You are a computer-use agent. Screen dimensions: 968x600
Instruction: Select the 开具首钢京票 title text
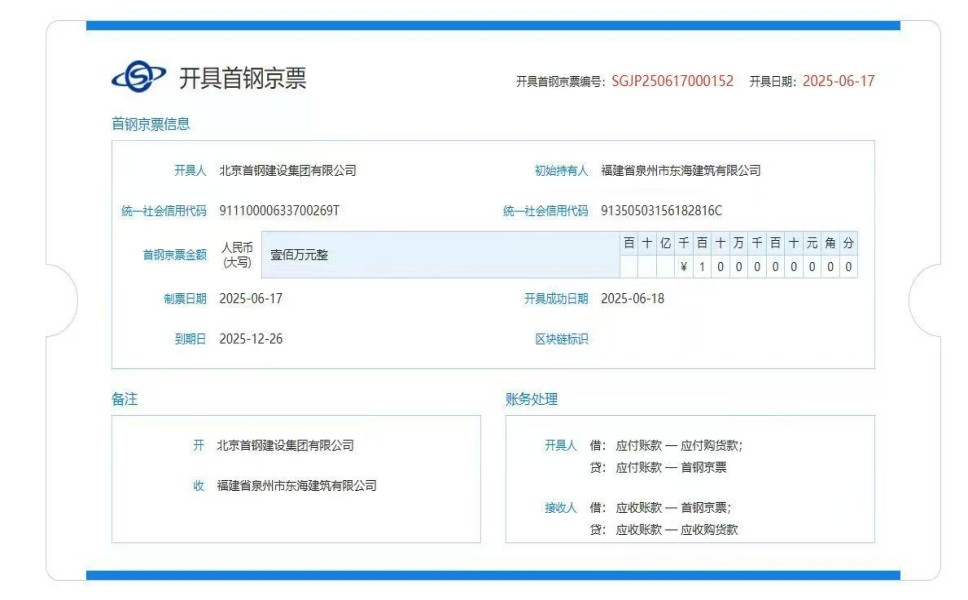[243, 78]
